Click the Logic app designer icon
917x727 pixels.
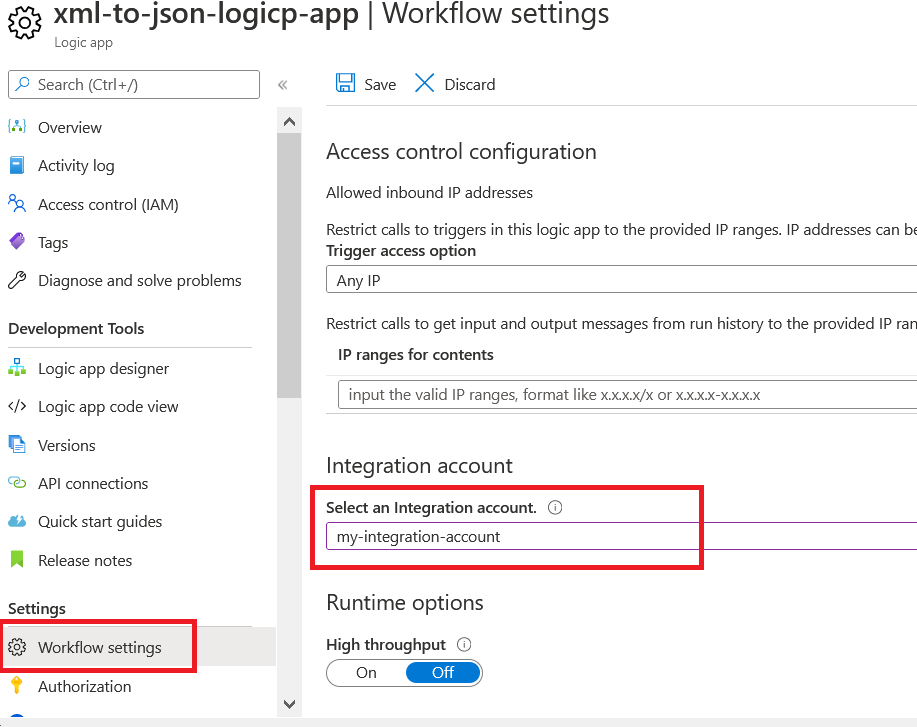17,367
